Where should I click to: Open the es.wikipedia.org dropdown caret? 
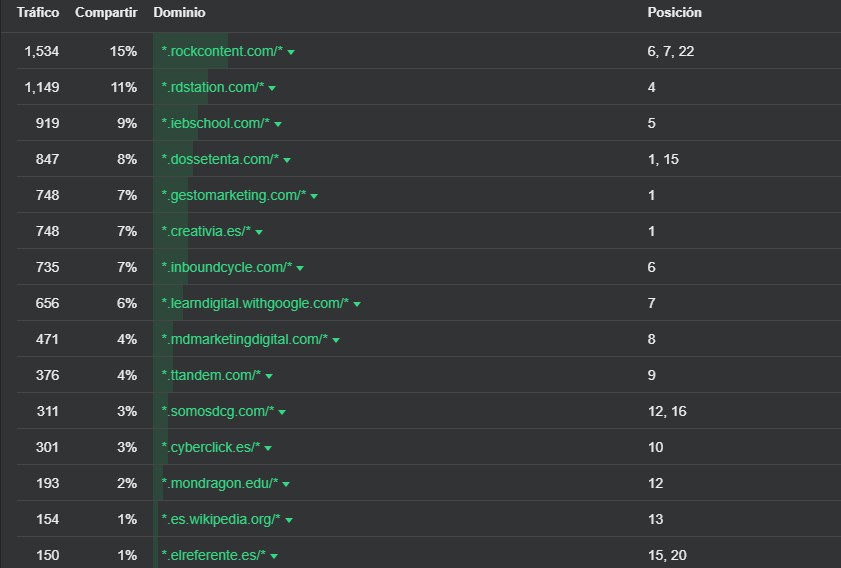[x=289, y=520]
